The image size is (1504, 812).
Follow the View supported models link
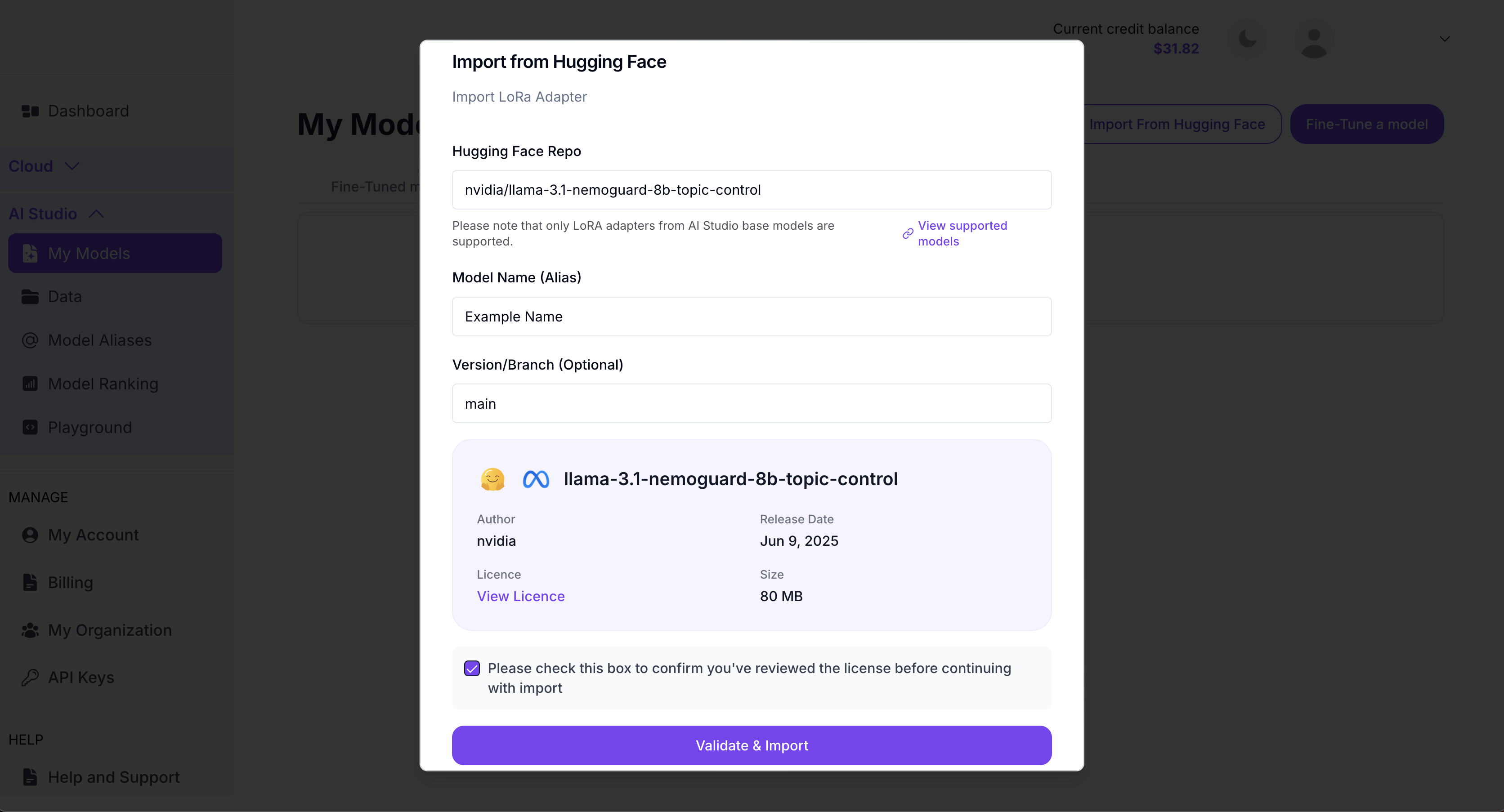962,233
